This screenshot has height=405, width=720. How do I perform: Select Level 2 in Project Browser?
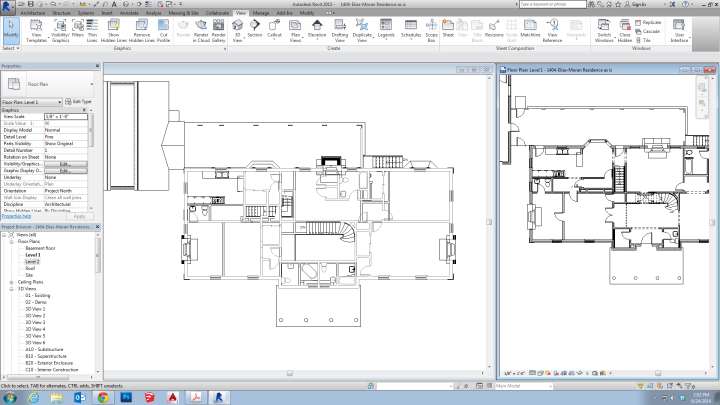[x=32, y=261]
